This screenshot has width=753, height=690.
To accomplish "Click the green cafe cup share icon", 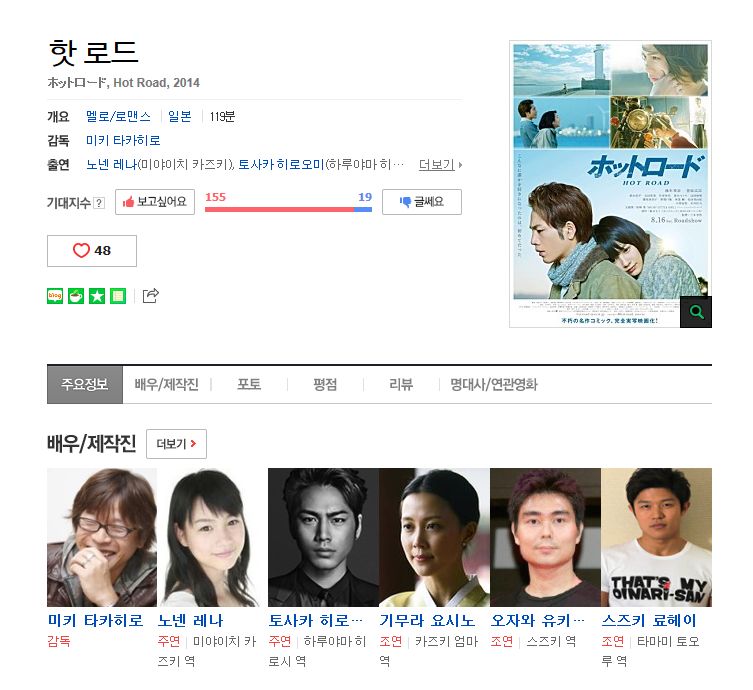I will (x=76, y=296).
